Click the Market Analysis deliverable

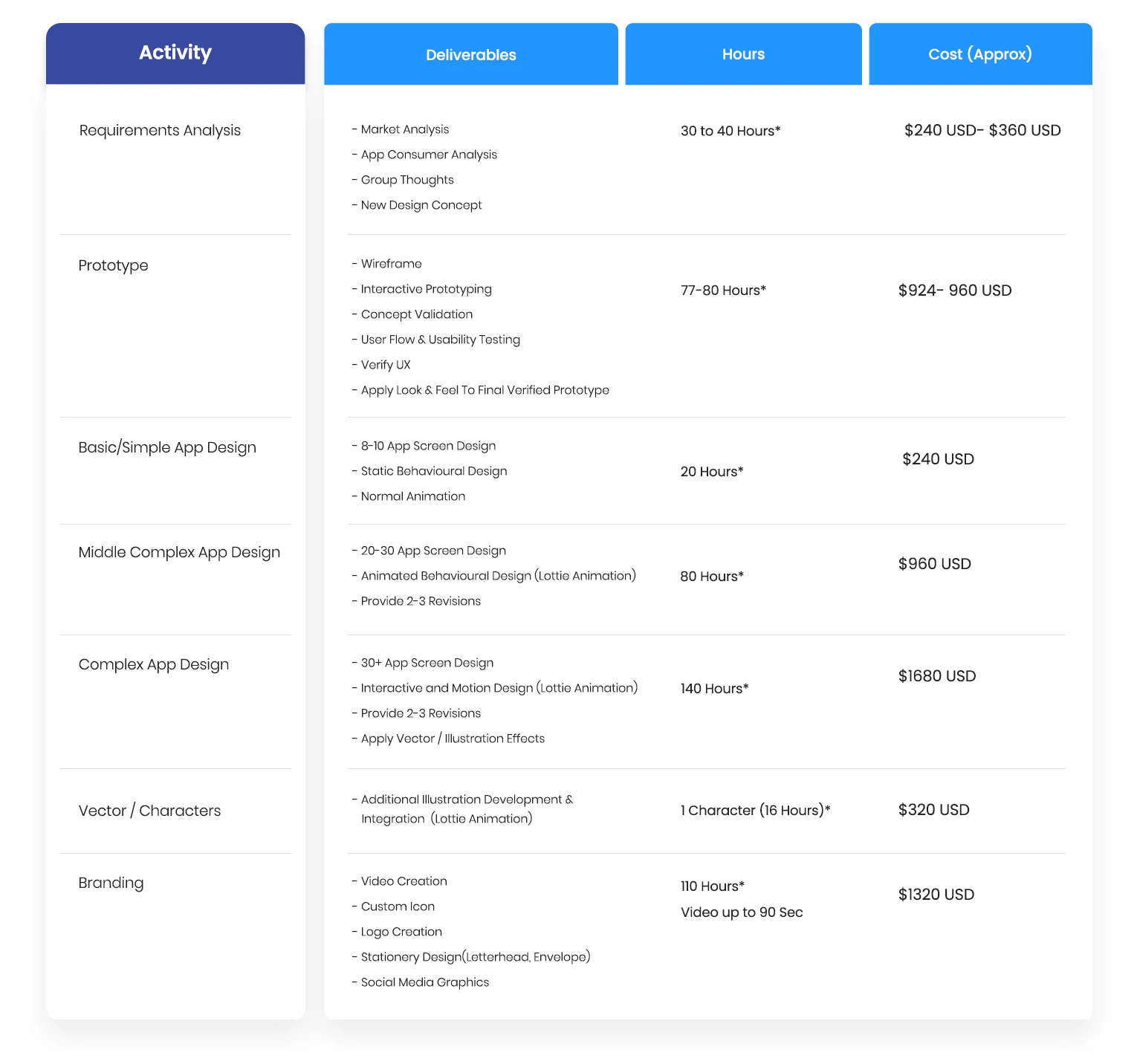coord(404,130)
